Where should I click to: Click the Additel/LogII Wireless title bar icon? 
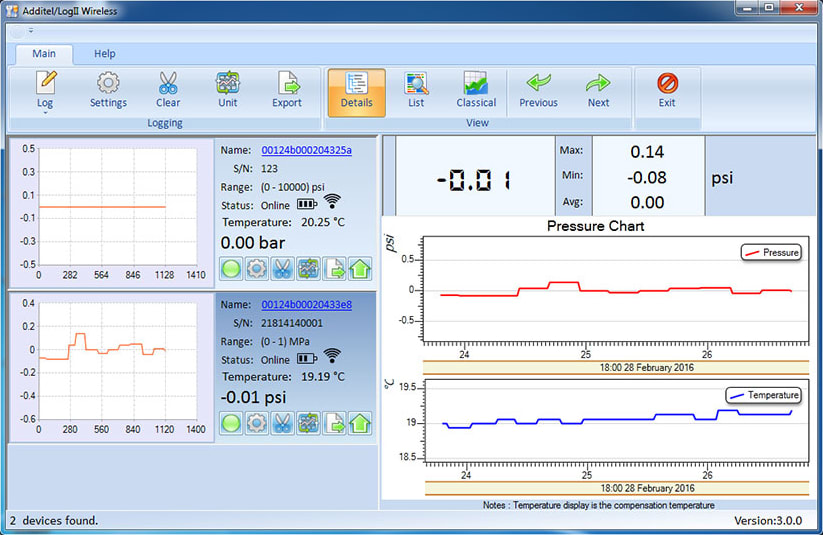tap(12, 11)
